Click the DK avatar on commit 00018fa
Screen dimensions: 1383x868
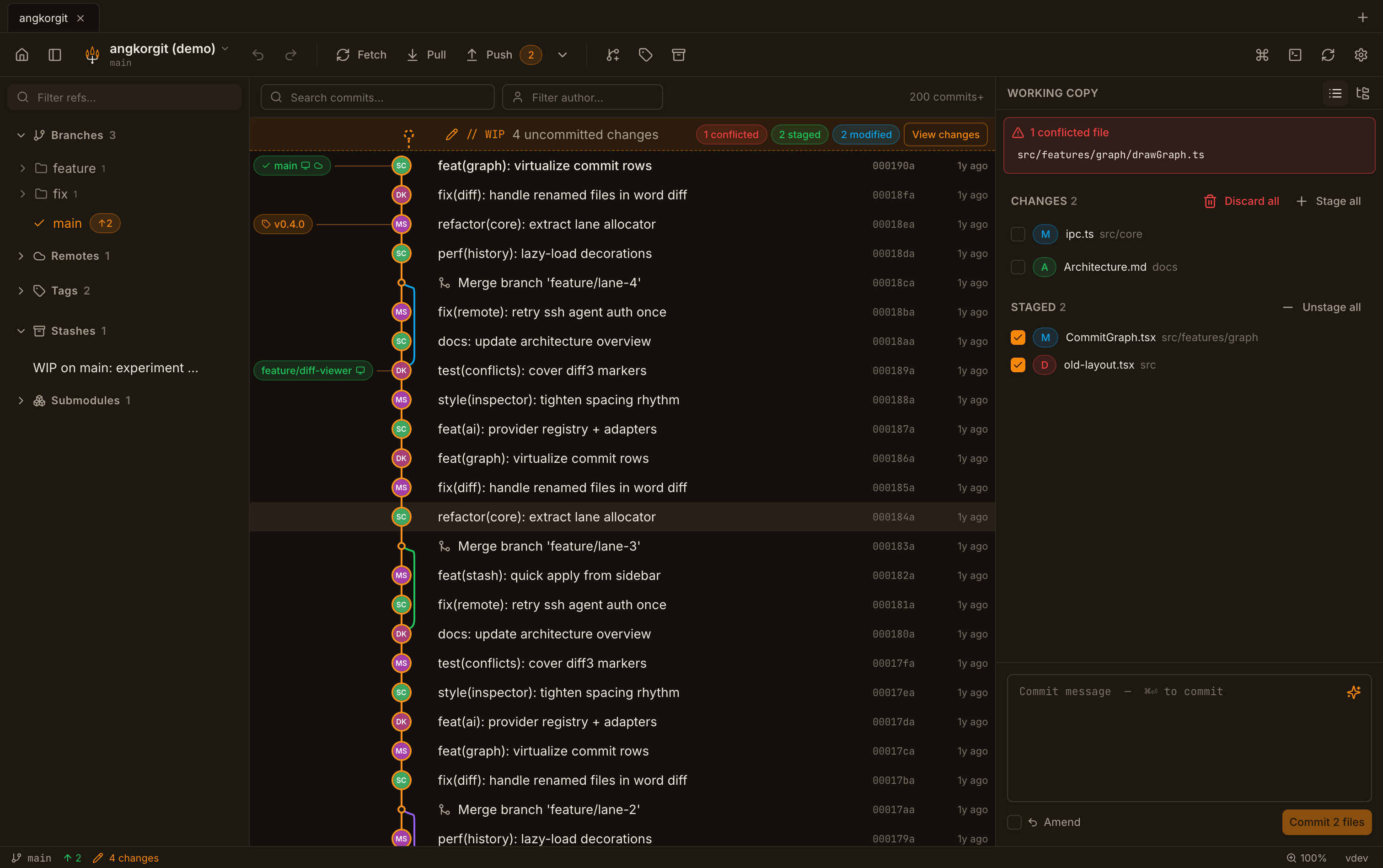[x=401, y=195]
